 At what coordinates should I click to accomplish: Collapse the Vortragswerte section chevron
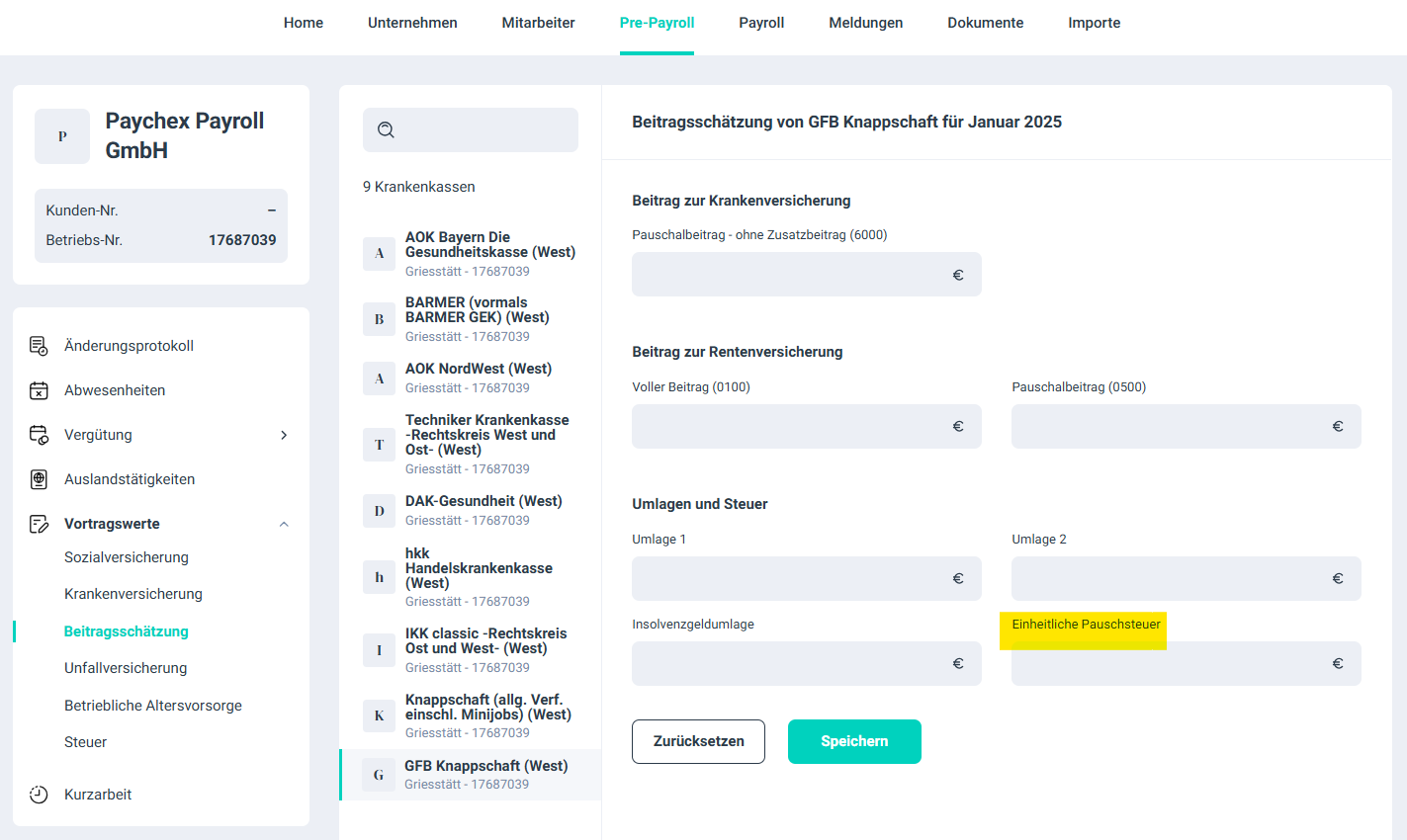click(x=284, y=524)
